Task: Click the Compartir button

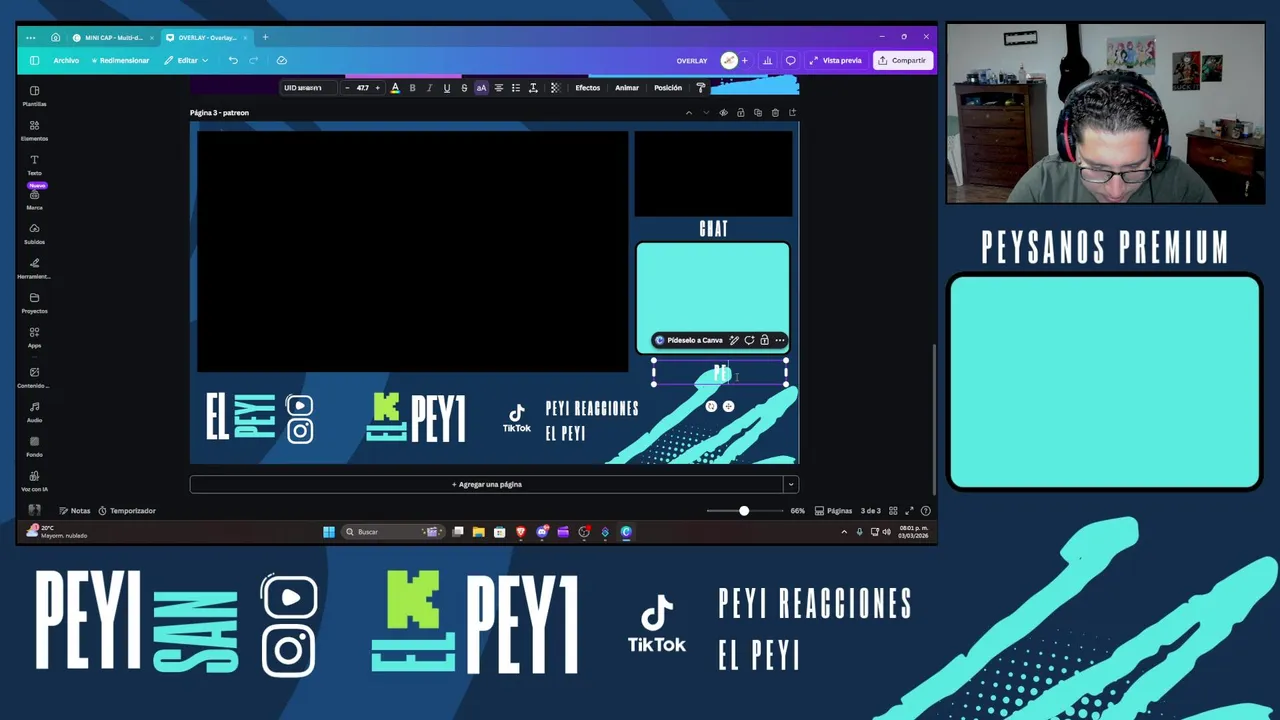Action: point(902,60)
